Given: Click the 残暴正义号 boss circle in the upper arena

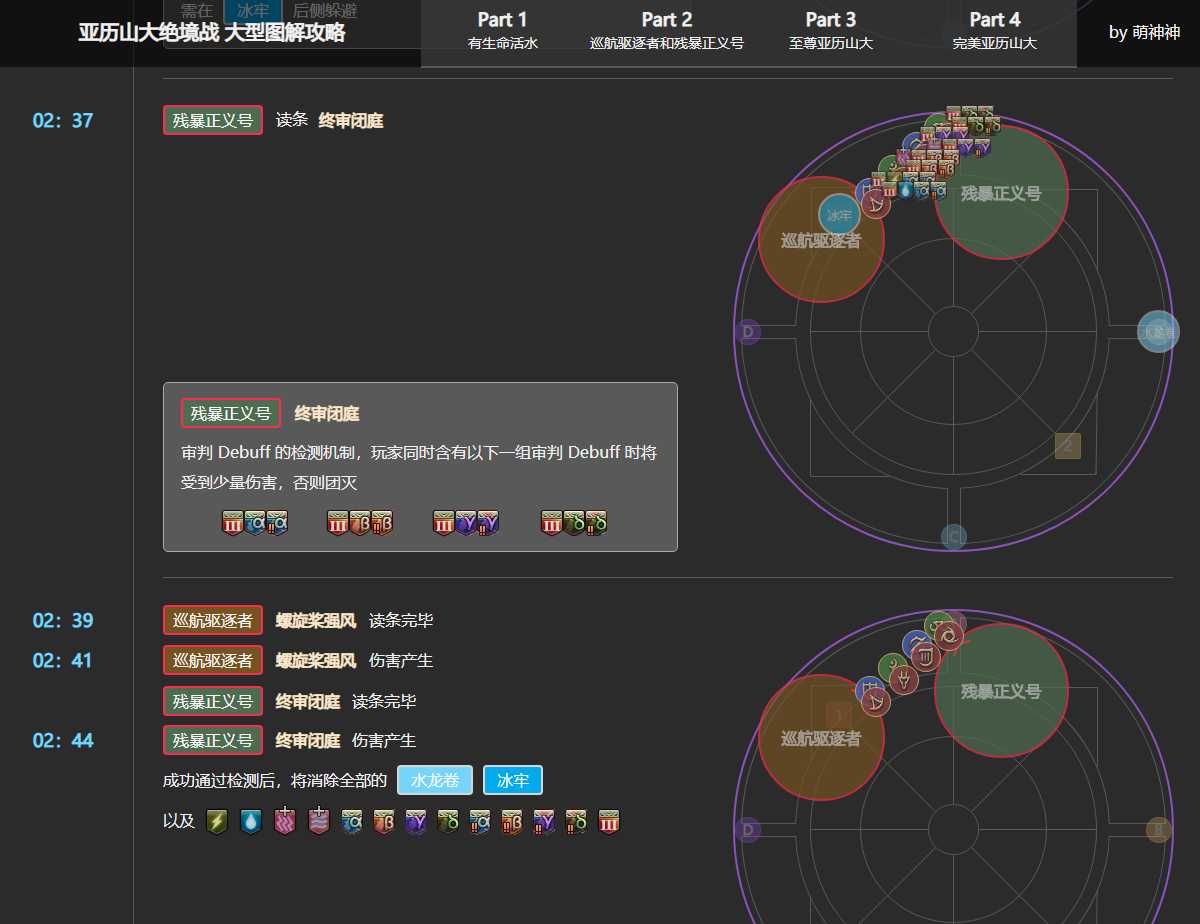Looking at the screenshot, I should point(1001,193).
